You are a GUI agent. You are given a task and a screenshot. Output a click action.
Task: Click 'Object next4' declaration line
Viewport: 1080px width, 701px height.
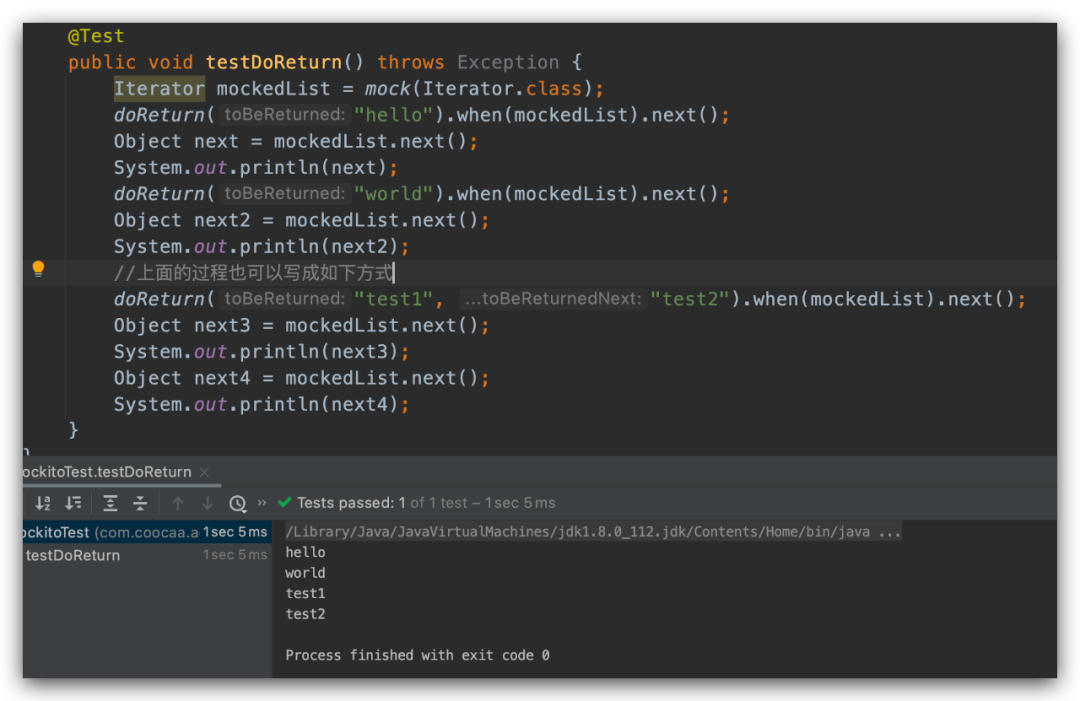point(302,378)
